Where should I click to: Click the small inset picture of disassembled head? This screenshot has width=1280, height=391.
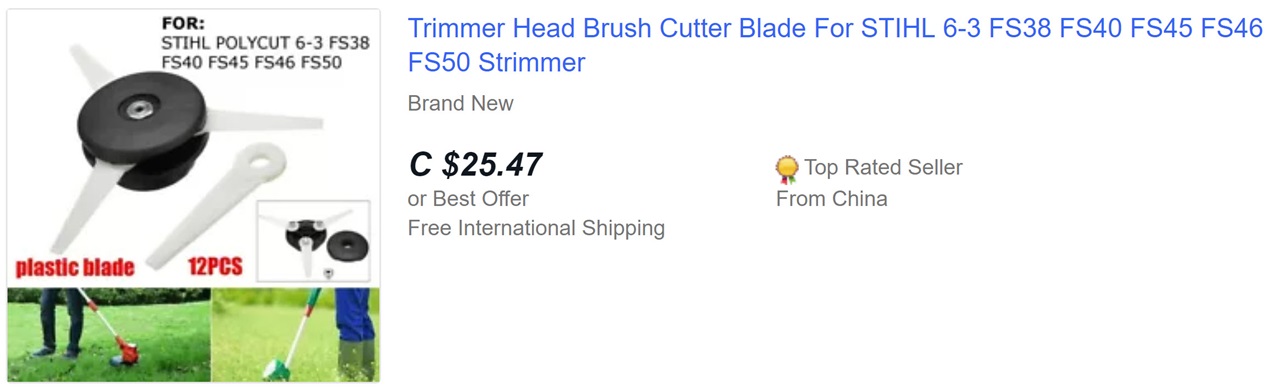pyautogui.click(x=314, y=243)
